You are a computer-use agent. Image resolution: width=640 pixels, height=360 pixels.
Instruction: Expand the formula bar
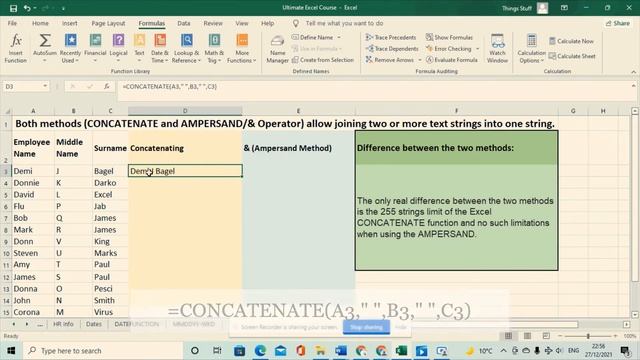click(x=633, y=86)
